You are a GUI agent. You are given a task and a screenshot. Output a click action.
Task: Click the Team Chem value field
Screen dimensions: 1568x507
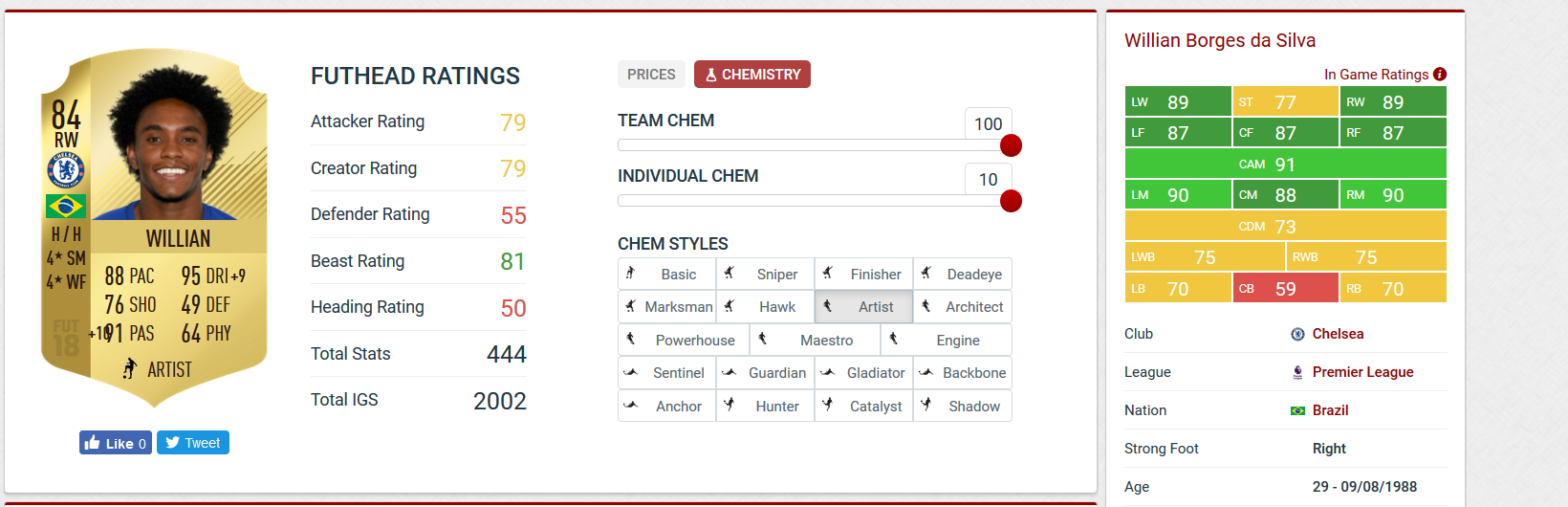[x=988, y=123]
